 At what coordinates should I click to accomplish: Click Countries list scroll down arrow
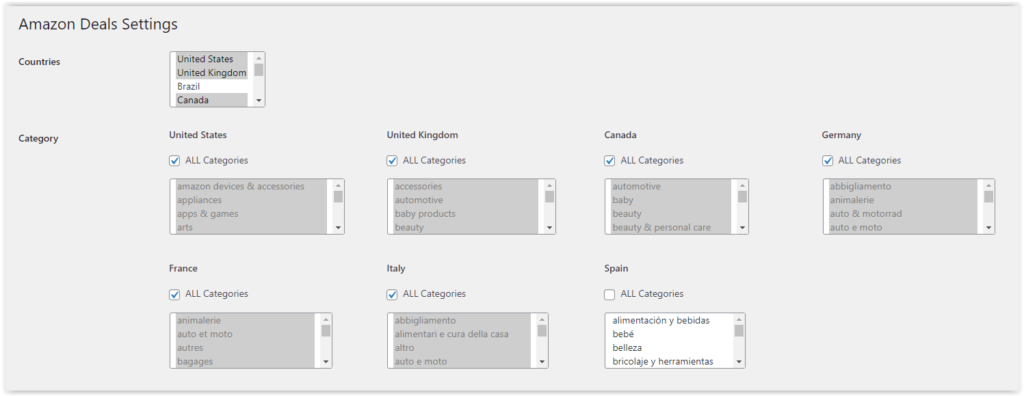pos(259,101)
